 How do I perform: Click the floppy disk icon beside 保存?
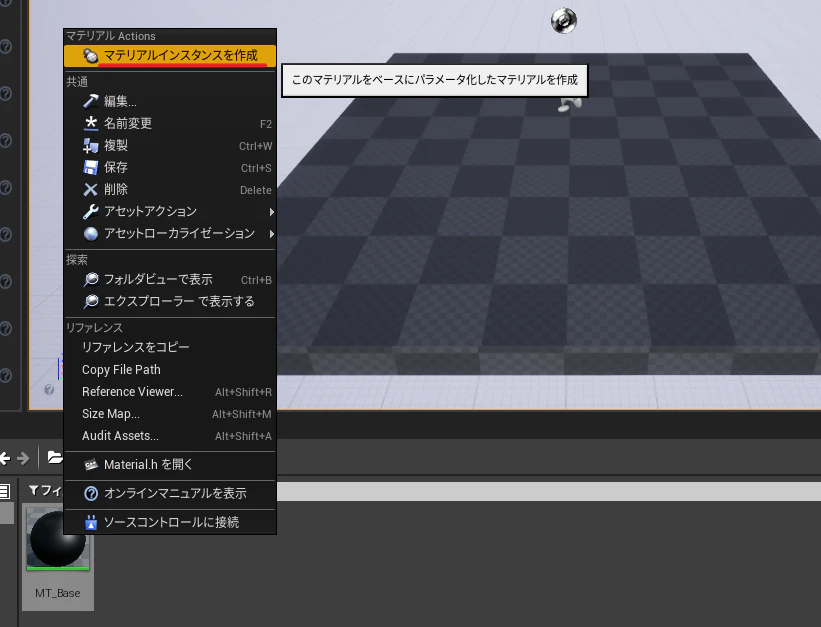pos(92,167)
